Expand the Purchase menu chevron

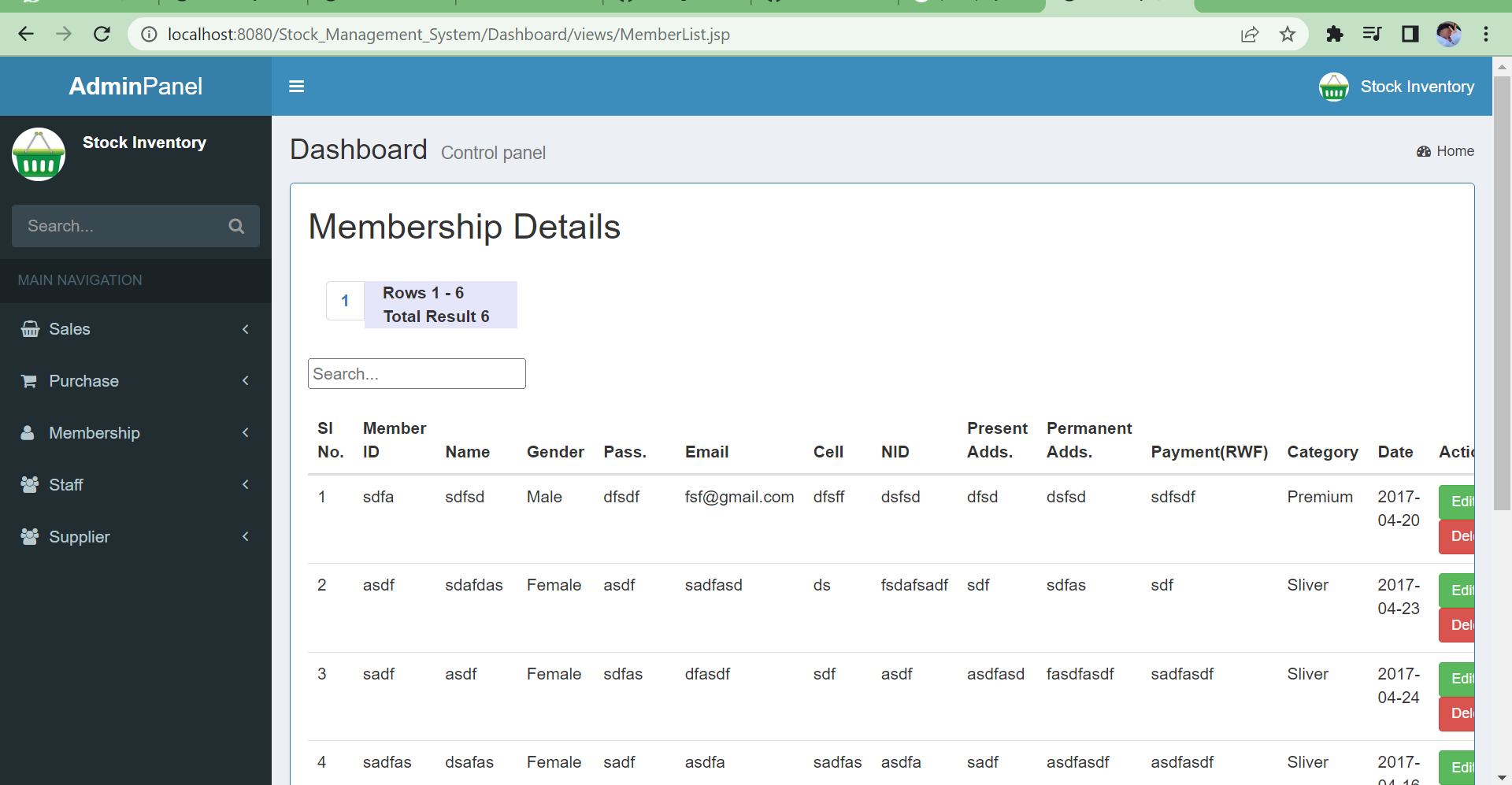pyautogui.click(x=245, y=381)
